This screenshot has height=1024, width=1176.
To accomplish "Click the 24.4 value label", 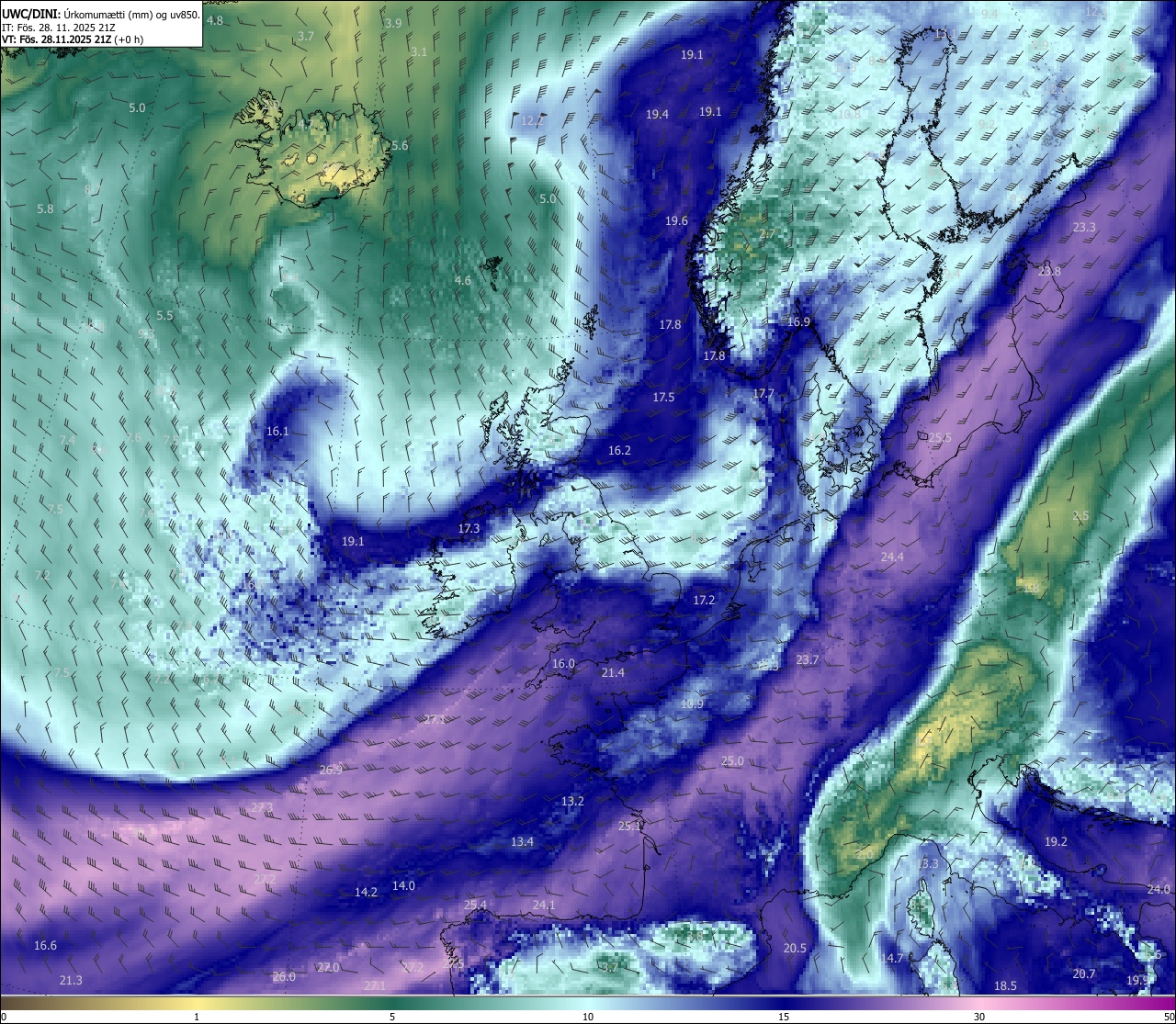I will (x=892, y=557).
